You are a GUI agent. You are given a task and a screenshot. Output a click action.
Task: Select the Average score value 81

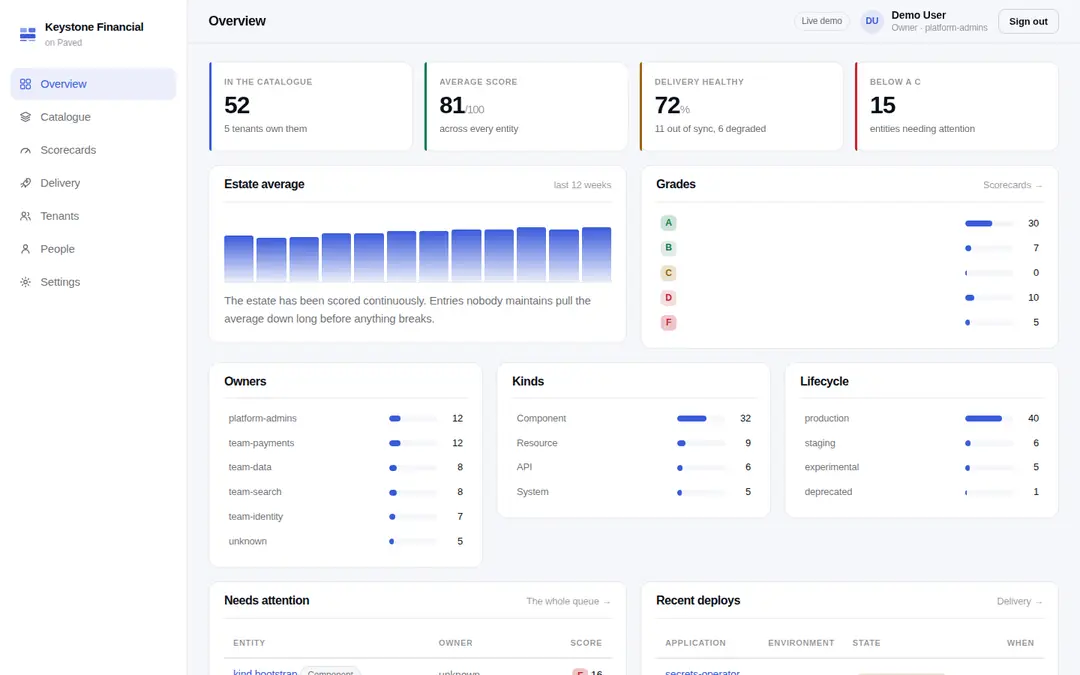click(x=452, y=105)
